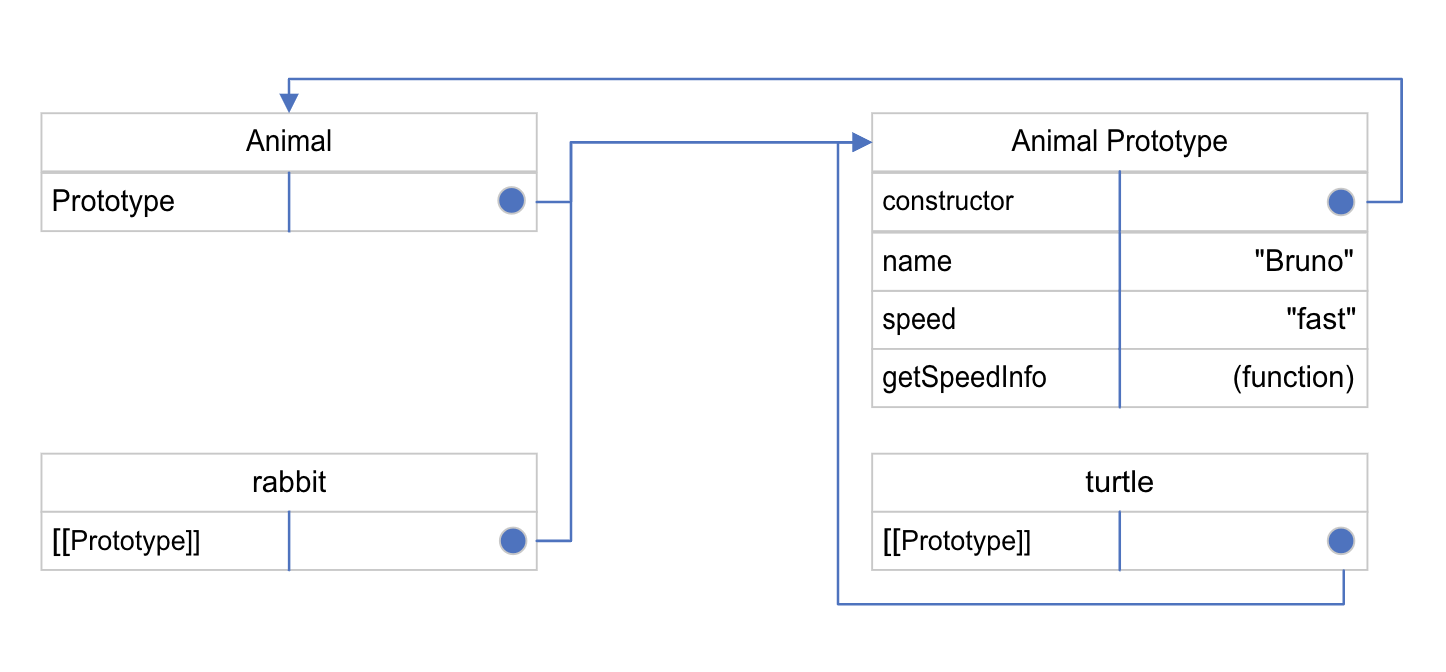1446x672 pixels.
Task: Click the constructor property label
Action: [948, 201]
